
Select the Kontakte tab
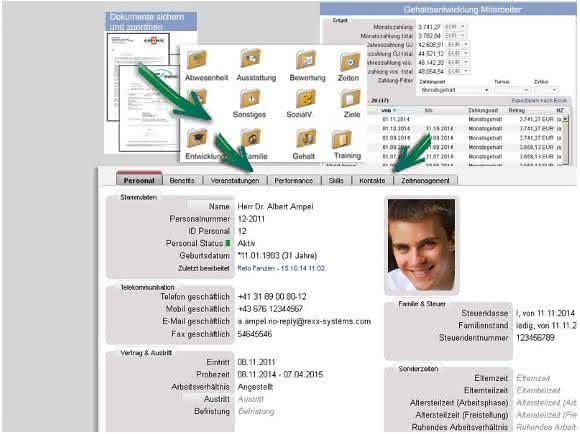point(372,180)
